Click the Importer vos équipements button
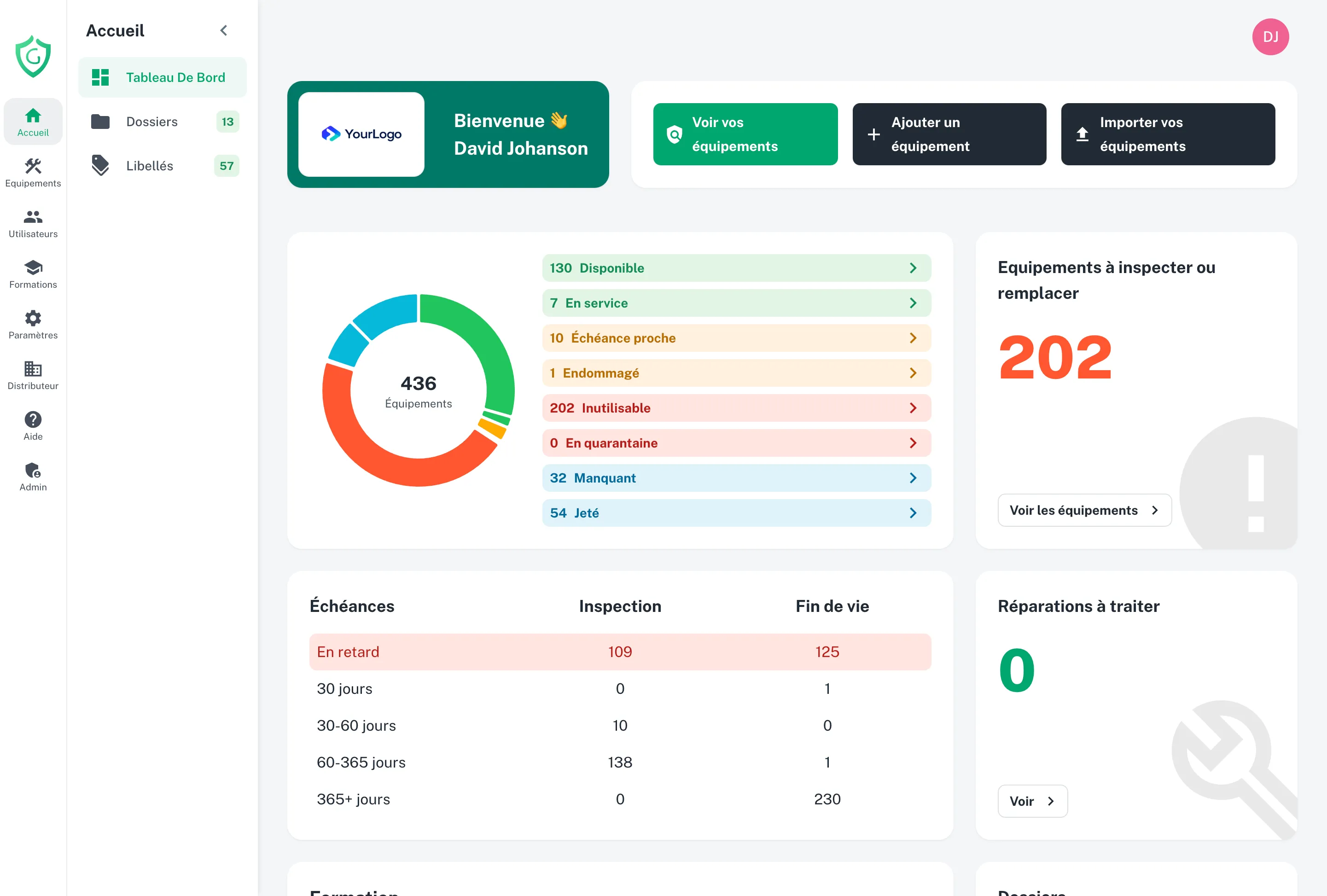Image resolution: width=1327 pixels, height=896 pixels. [x=1168, y=134]
